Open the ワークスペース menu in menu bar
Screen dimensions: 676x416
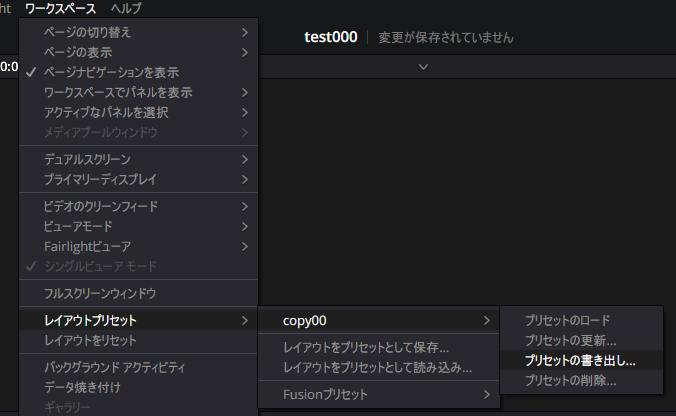[60, 8]
